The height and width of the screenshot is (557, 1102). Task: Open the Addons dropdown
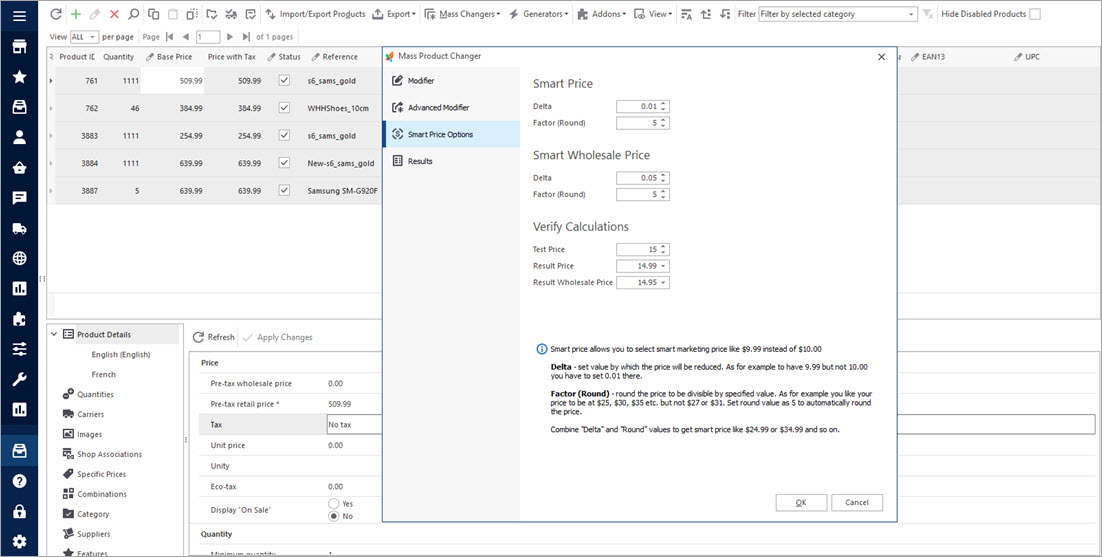point(602,14)
